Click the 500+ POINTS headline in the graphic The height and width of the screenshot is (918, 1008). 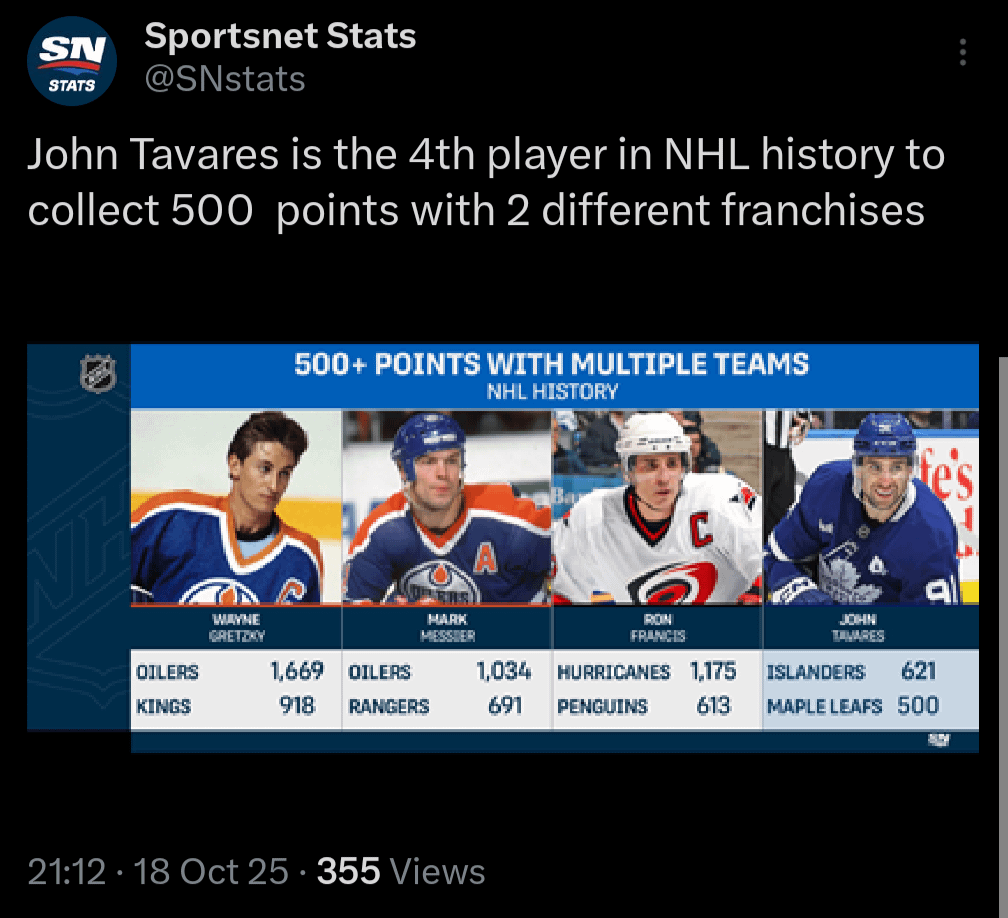(x=555, y=365)
